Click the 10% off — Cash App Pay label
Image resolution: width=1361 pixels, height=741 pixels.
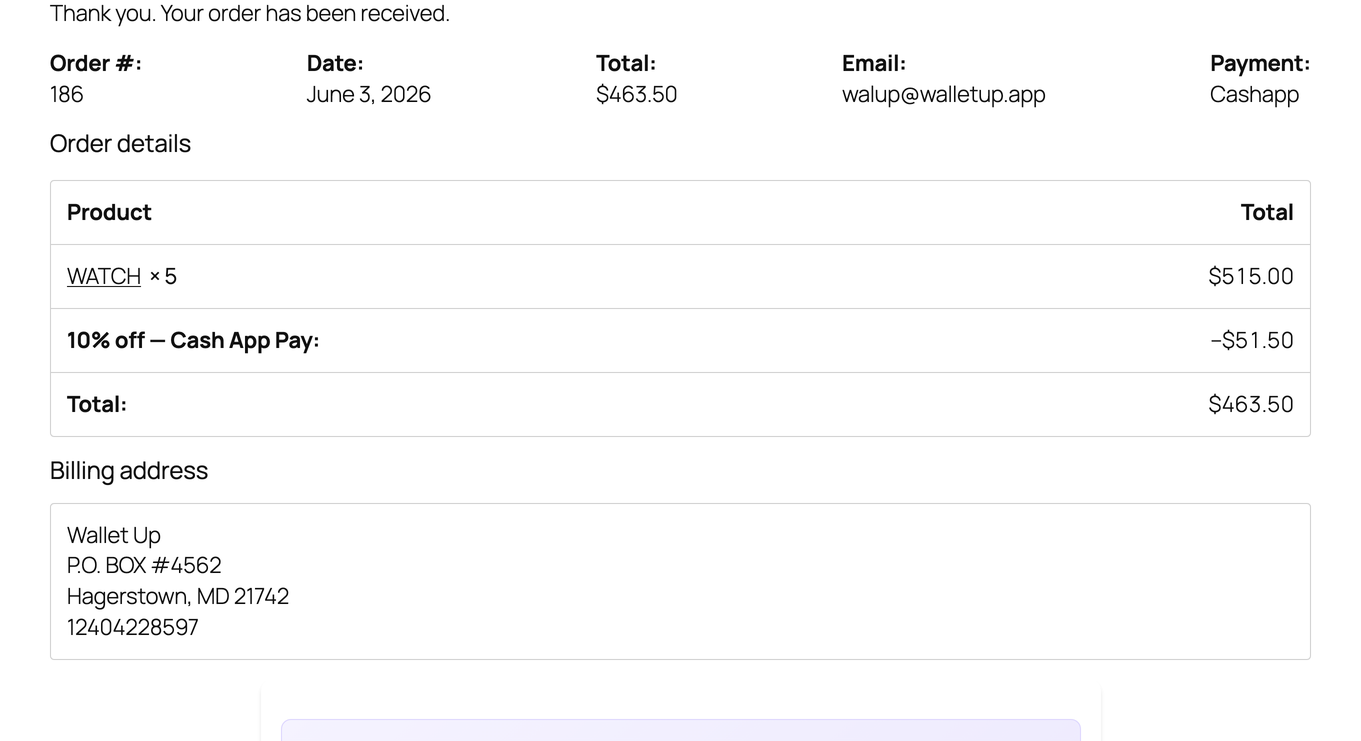tap(193, 340)
